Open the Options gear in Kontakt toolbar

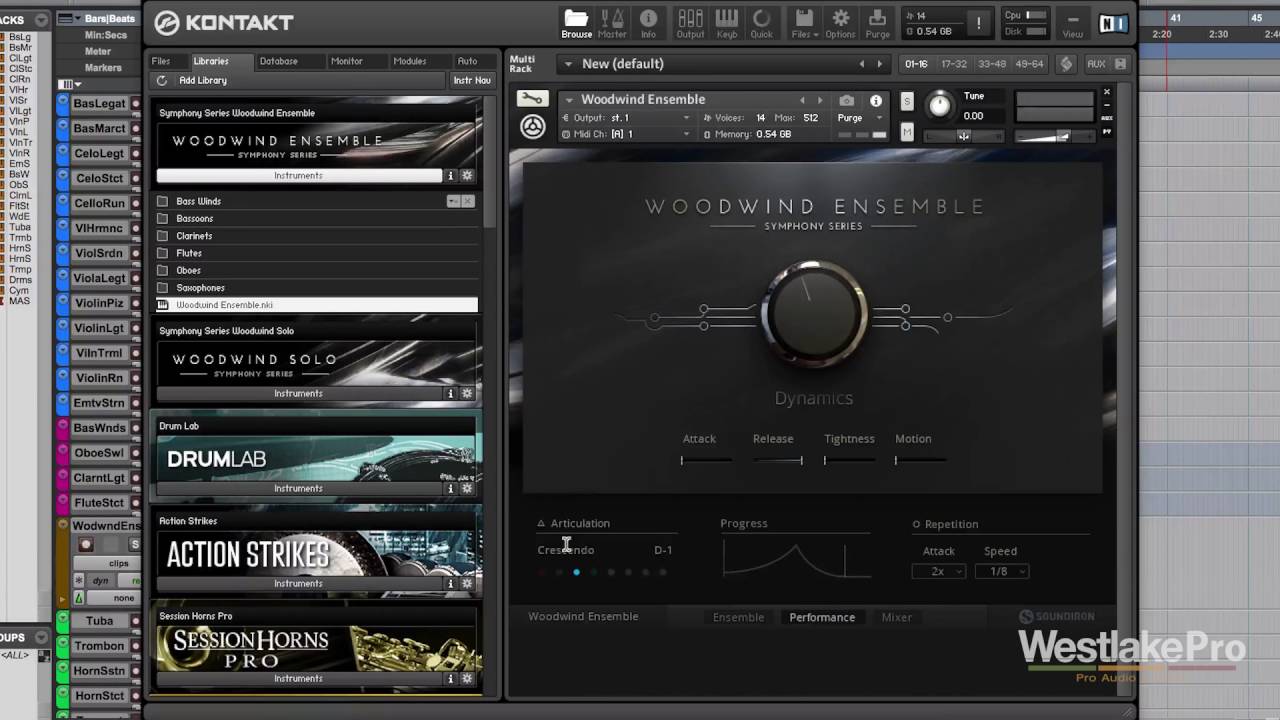(x=840, y=24)
